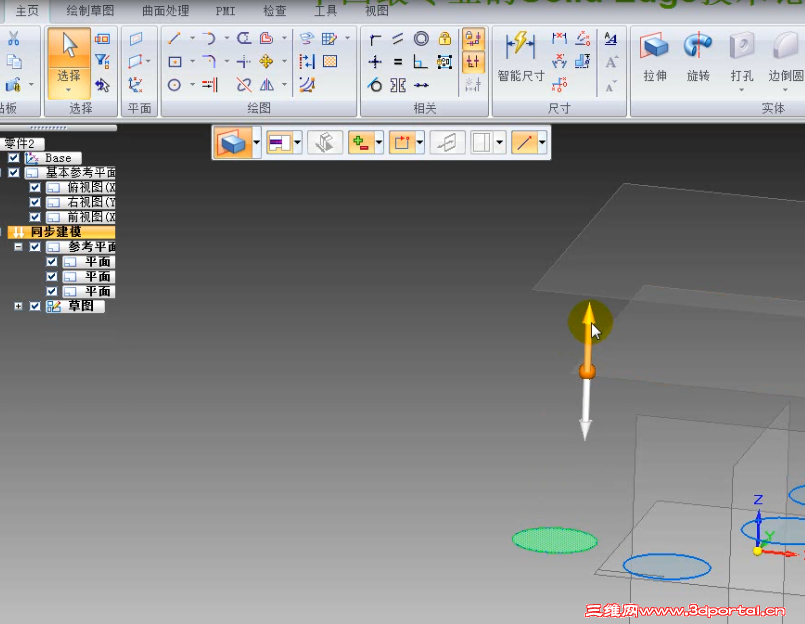The height and width of the screenshot is (624, 805).
Task: Pick the Line drawing tool
Action: (175, 38)
